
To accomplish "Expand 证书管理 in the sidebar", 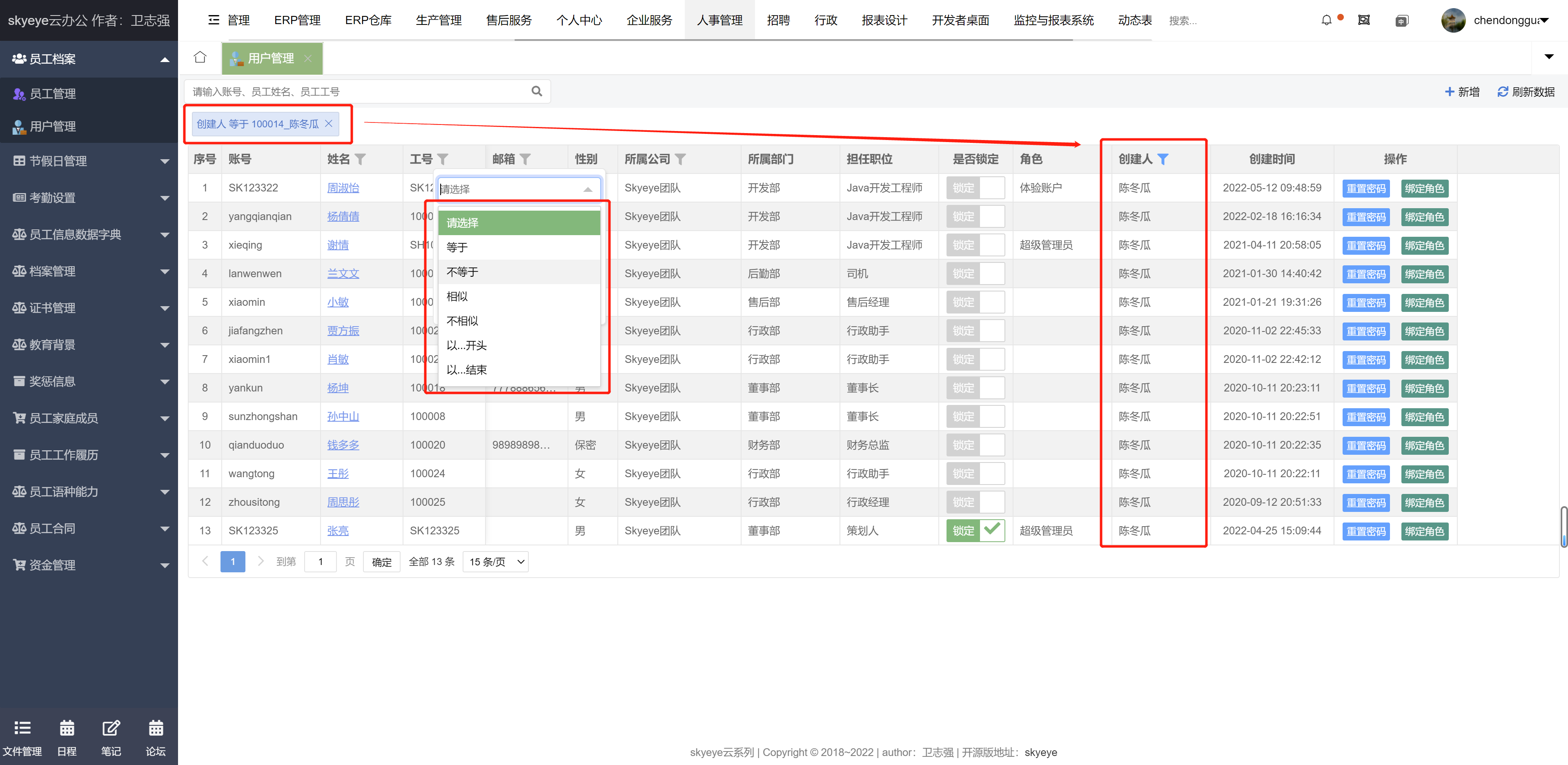I will 89,308.
